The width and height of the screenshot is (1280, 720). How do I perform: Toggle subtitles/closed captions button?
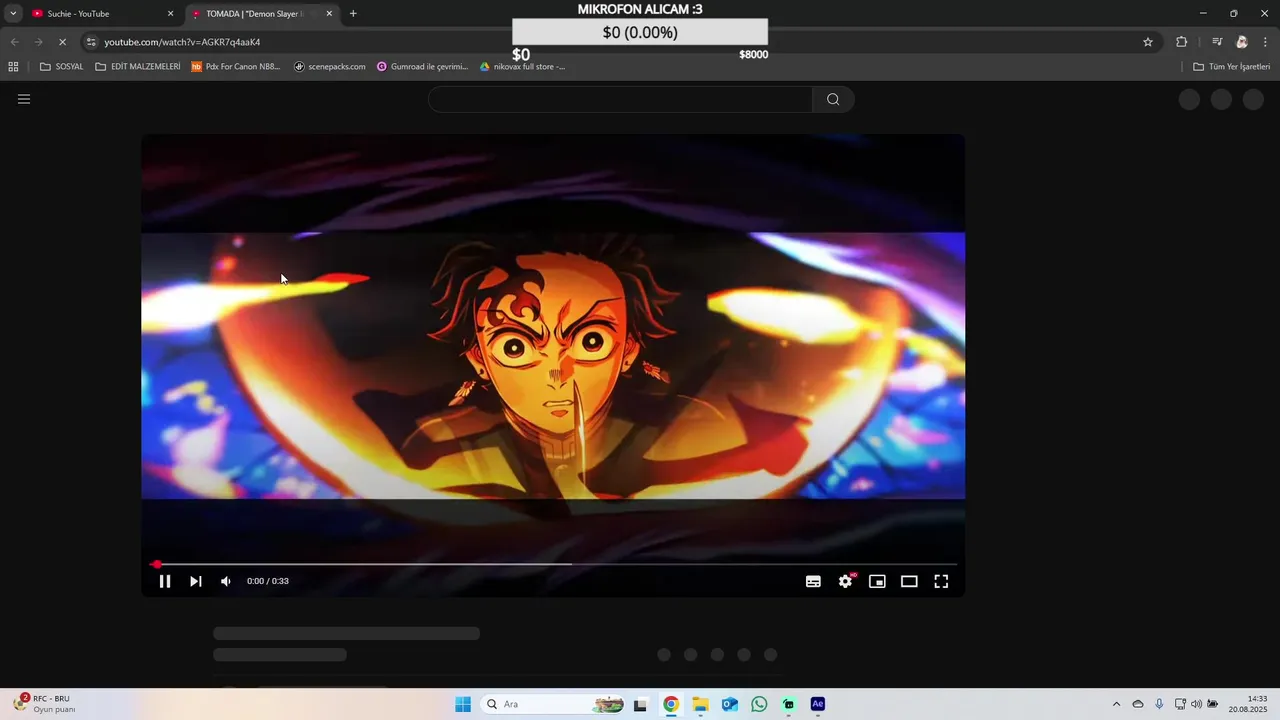click(x=814, y=581)
